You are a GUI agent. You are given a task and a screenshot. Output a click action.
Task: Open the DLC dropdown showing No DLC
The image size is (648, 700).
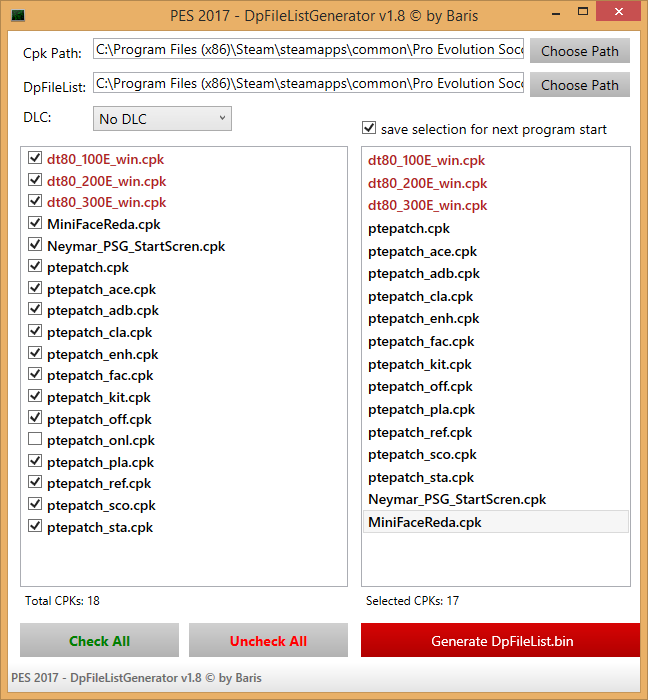(x=162, y=119)
